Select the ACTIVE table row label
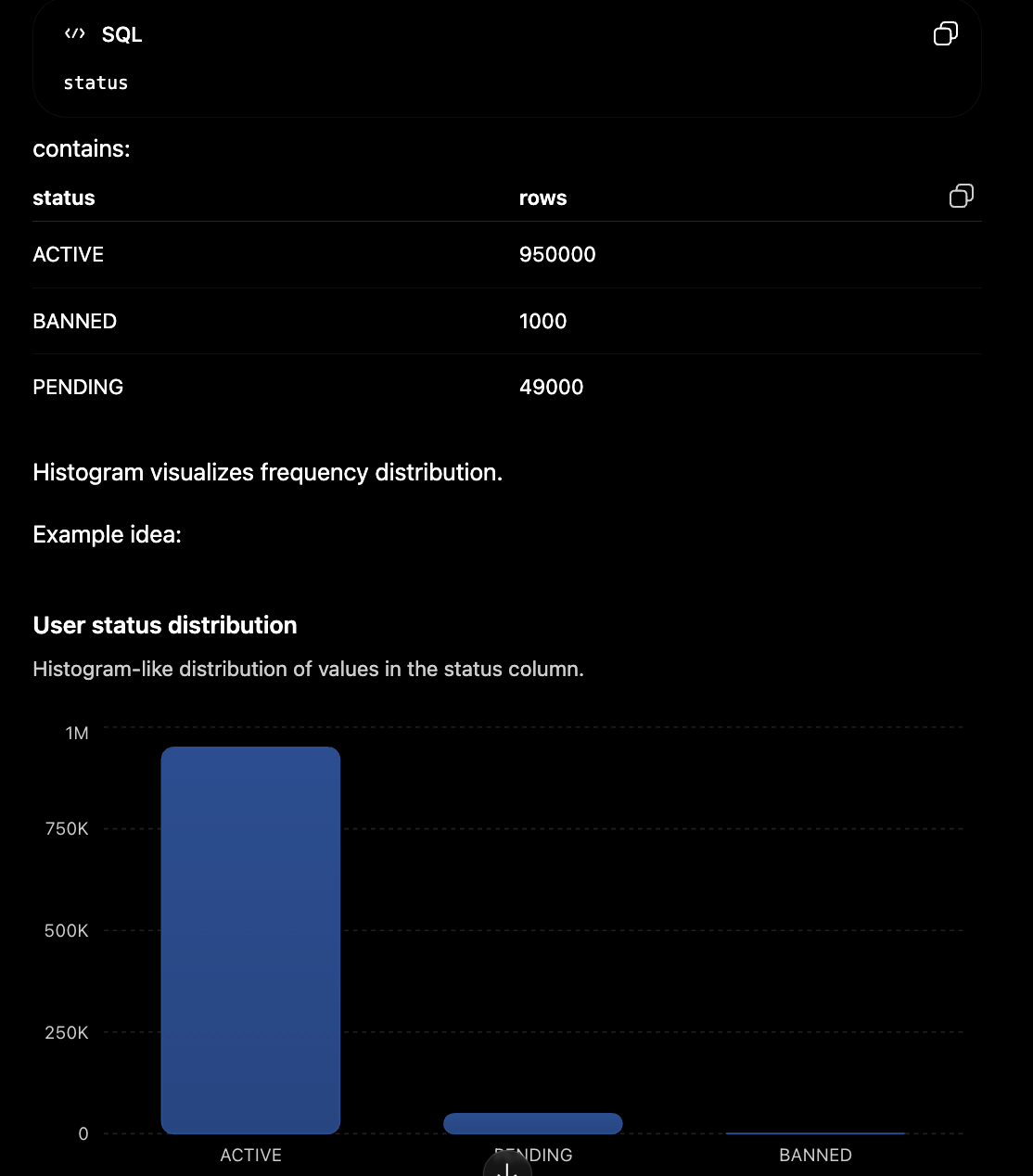Viewport: 1033px width, 1176px height. coord(68,254)
